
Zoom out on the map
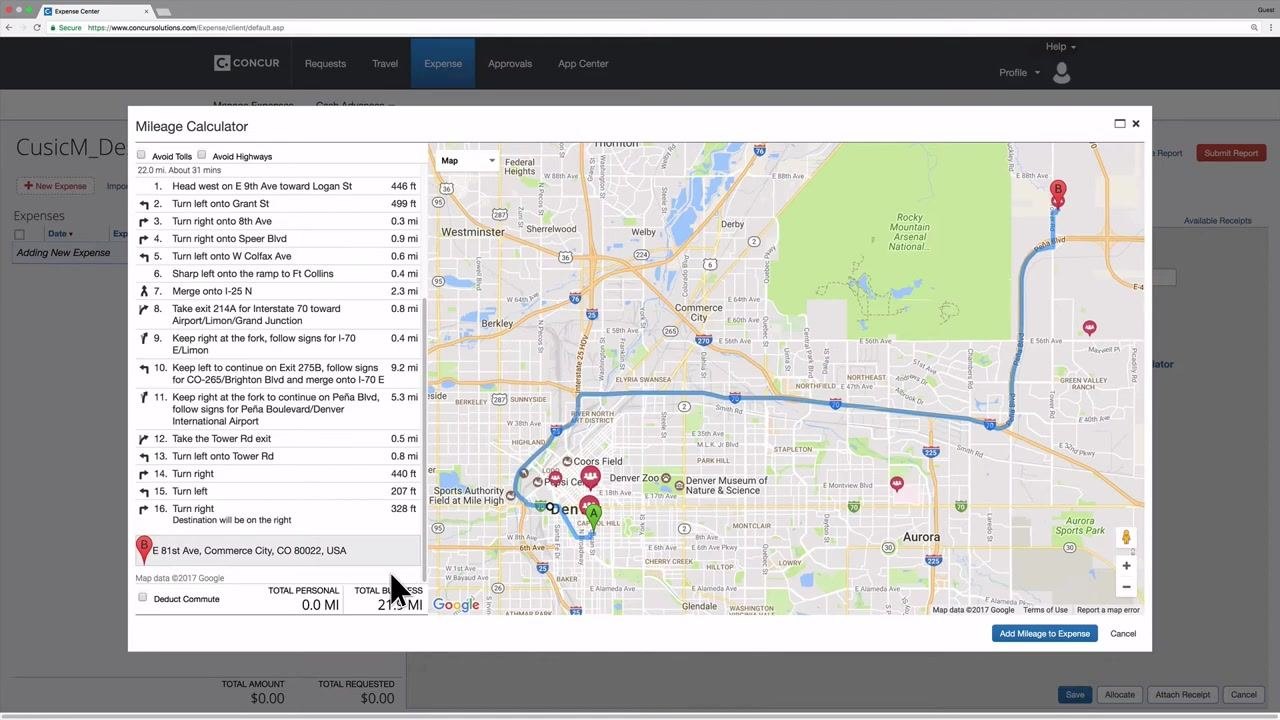pos(1126,587)
